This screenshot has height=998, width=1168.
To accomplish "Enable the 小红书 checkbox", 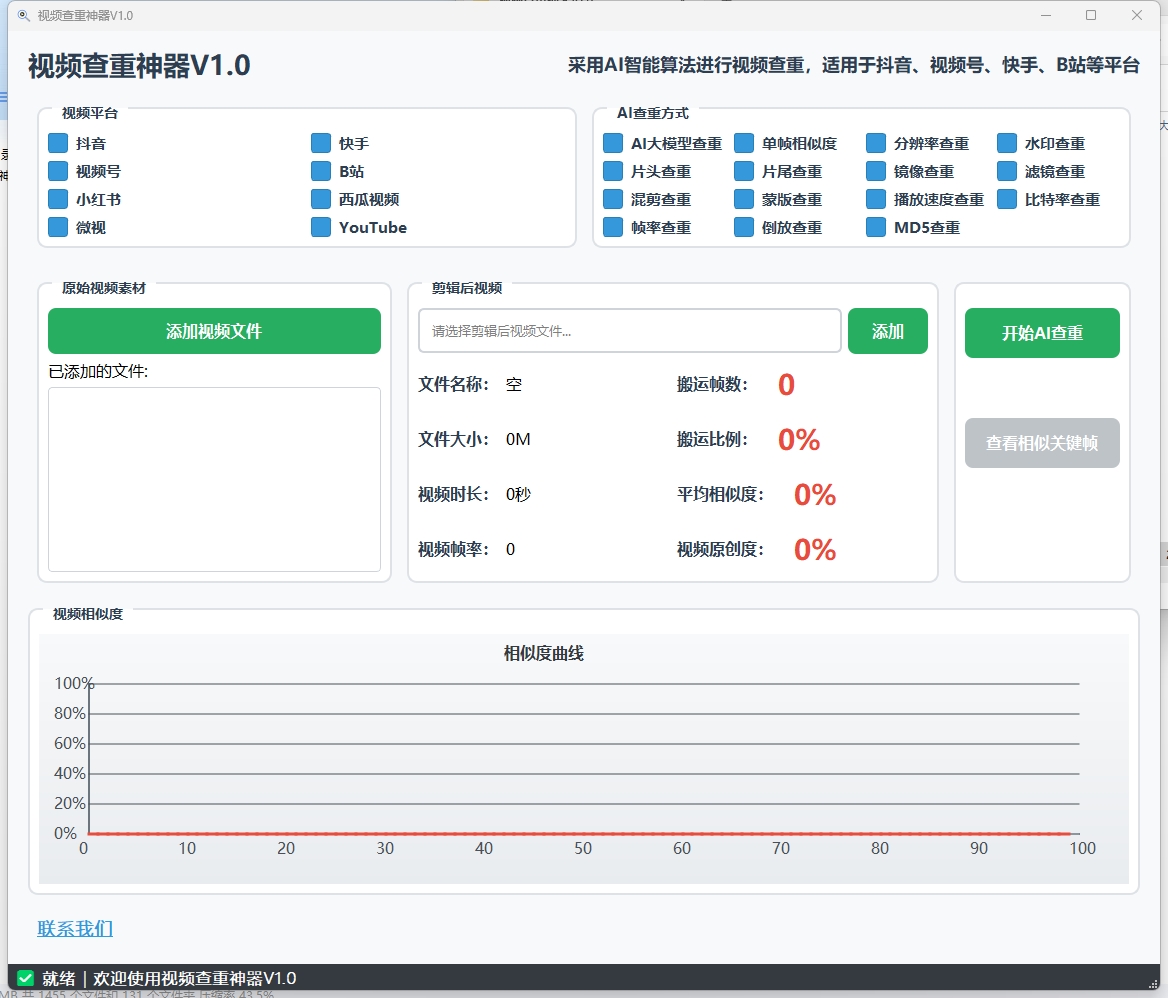I will 59,199.
